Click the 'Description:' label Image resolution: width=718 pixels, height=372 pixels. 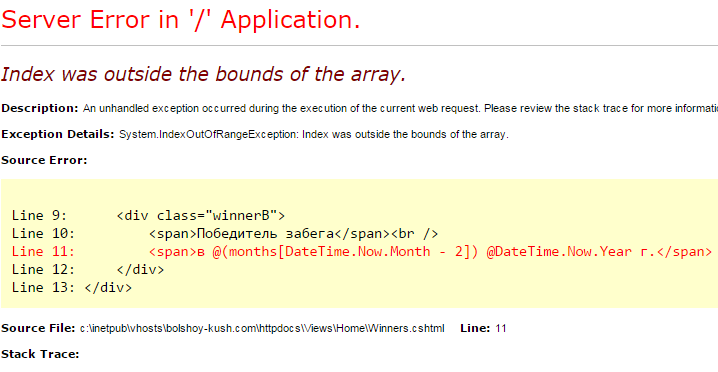click(x=40, y=109)
